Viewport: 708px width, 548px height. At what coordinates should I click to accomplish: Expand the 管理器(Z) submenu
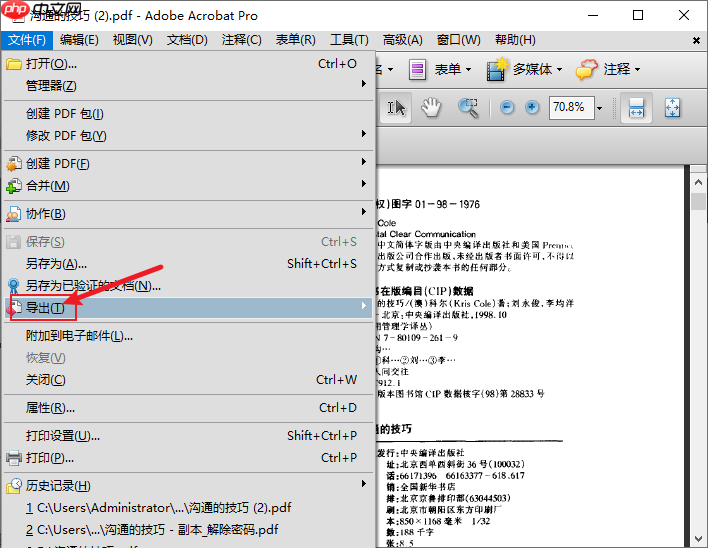[x=188, y=86]
